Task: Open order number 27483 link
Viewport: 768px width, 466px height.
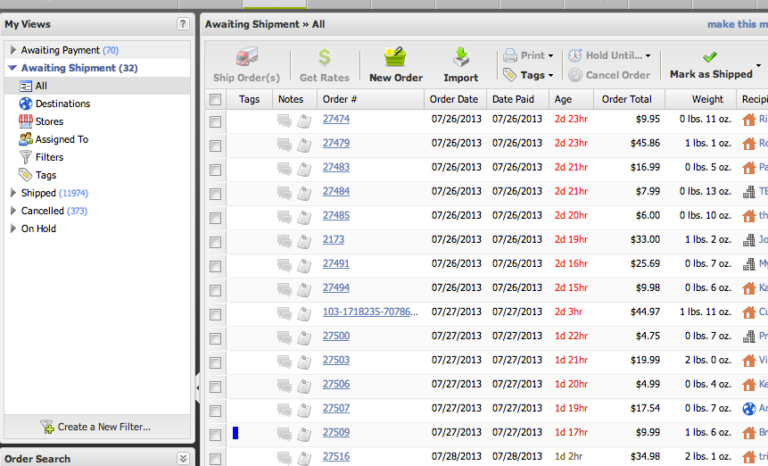Action: (x=336, y=167)
